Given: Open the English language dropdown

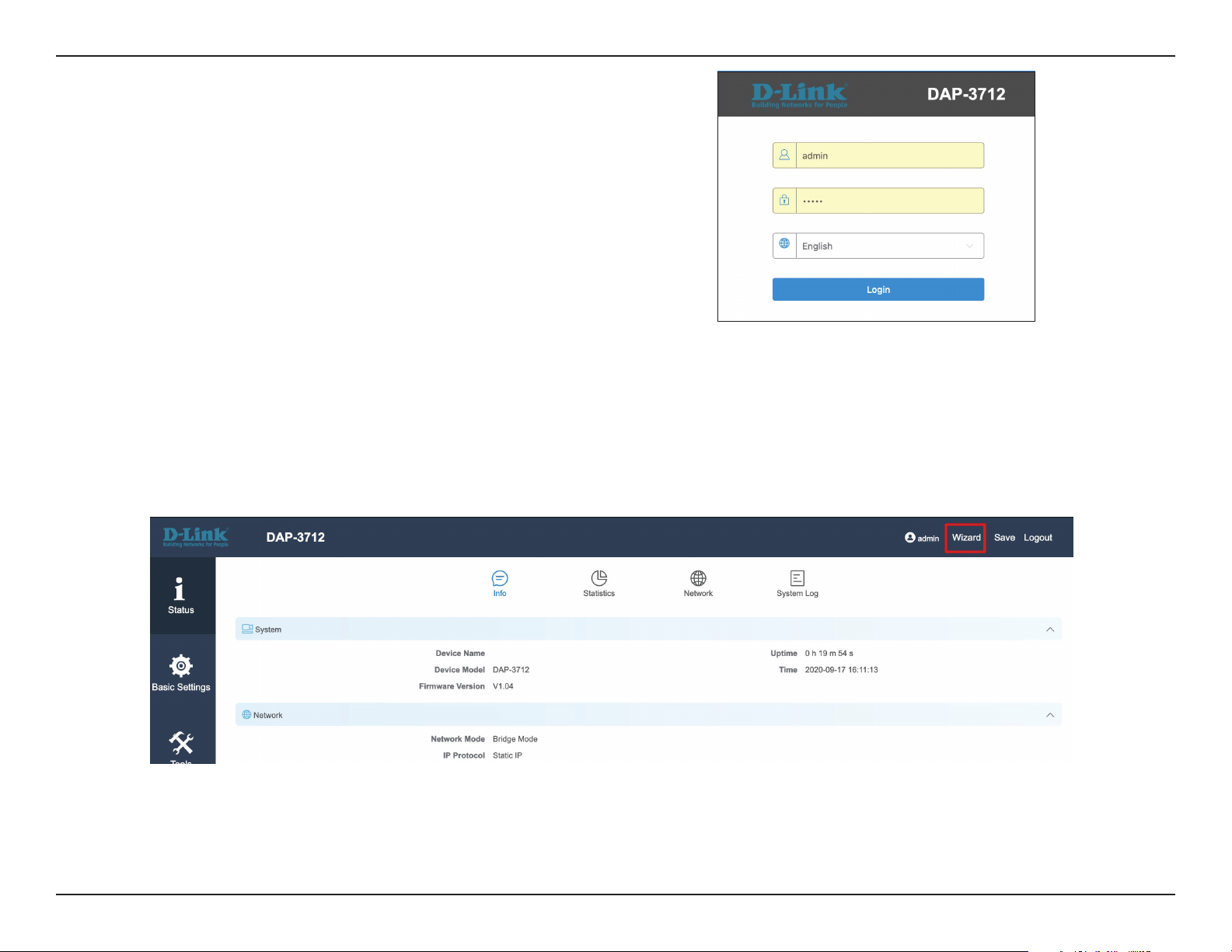Looking at the screenshot, I should click(890, 246).
